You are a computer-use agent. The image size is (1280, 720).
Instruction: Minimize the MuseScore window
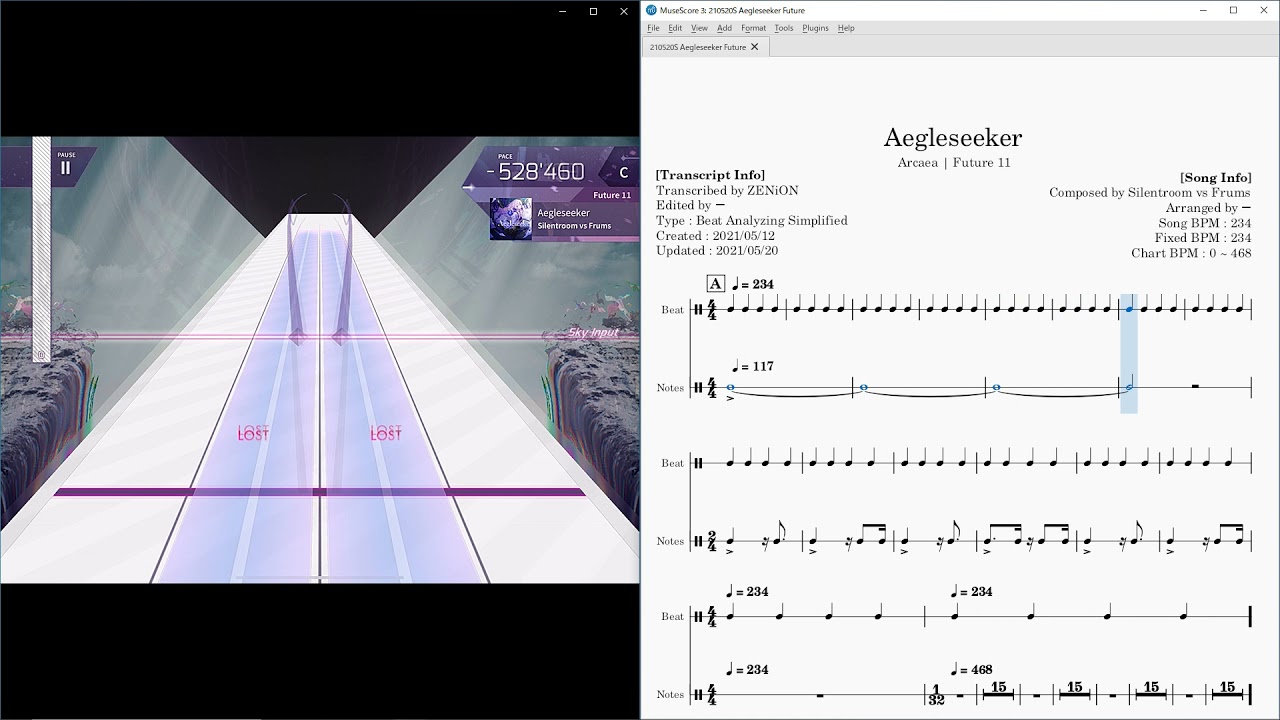point(1202,10)
